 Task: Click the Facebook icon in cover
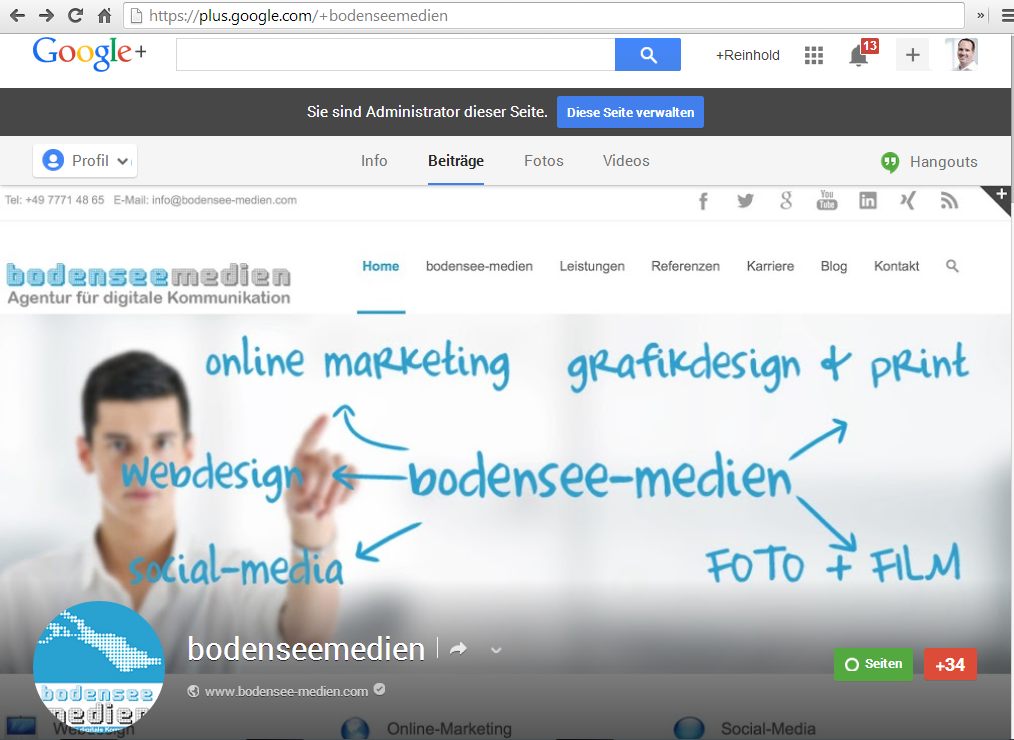click(704, 201)
